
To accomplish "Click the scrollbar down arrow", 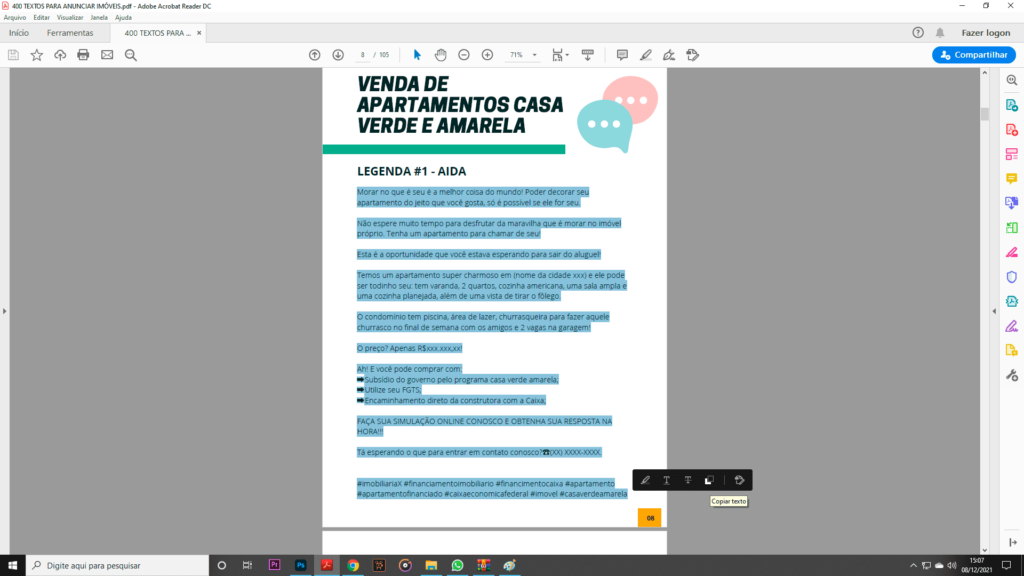I will [985, 550].
